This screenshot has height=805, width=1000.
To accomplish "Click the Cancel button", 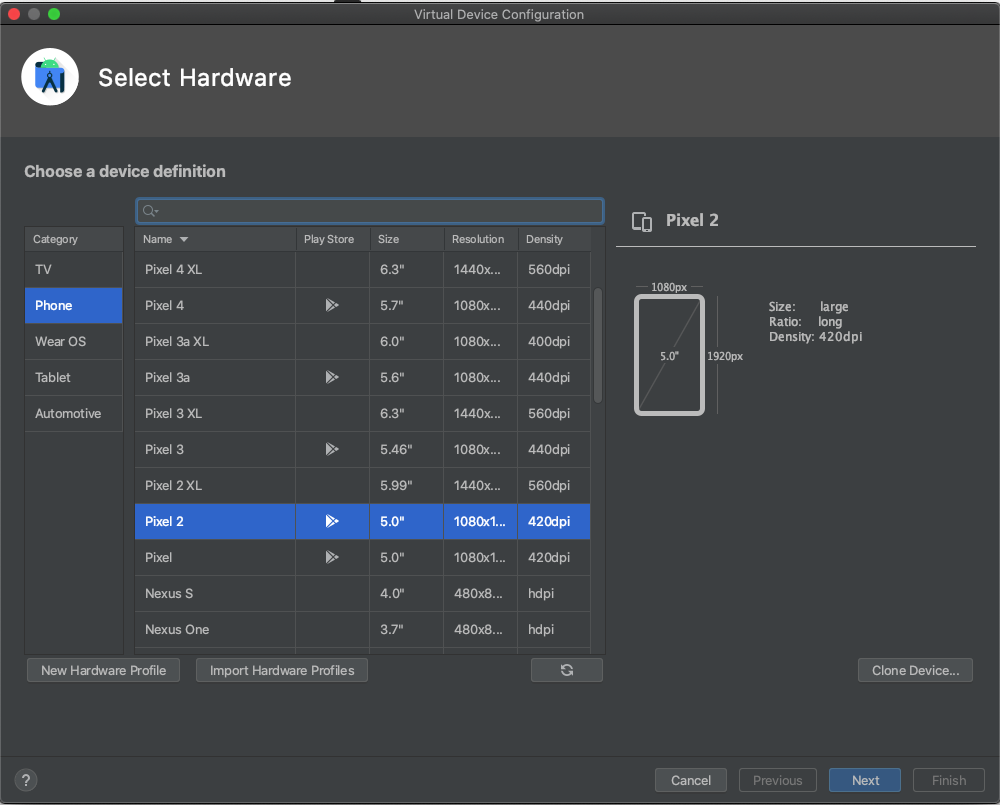I will pos(691,780).
